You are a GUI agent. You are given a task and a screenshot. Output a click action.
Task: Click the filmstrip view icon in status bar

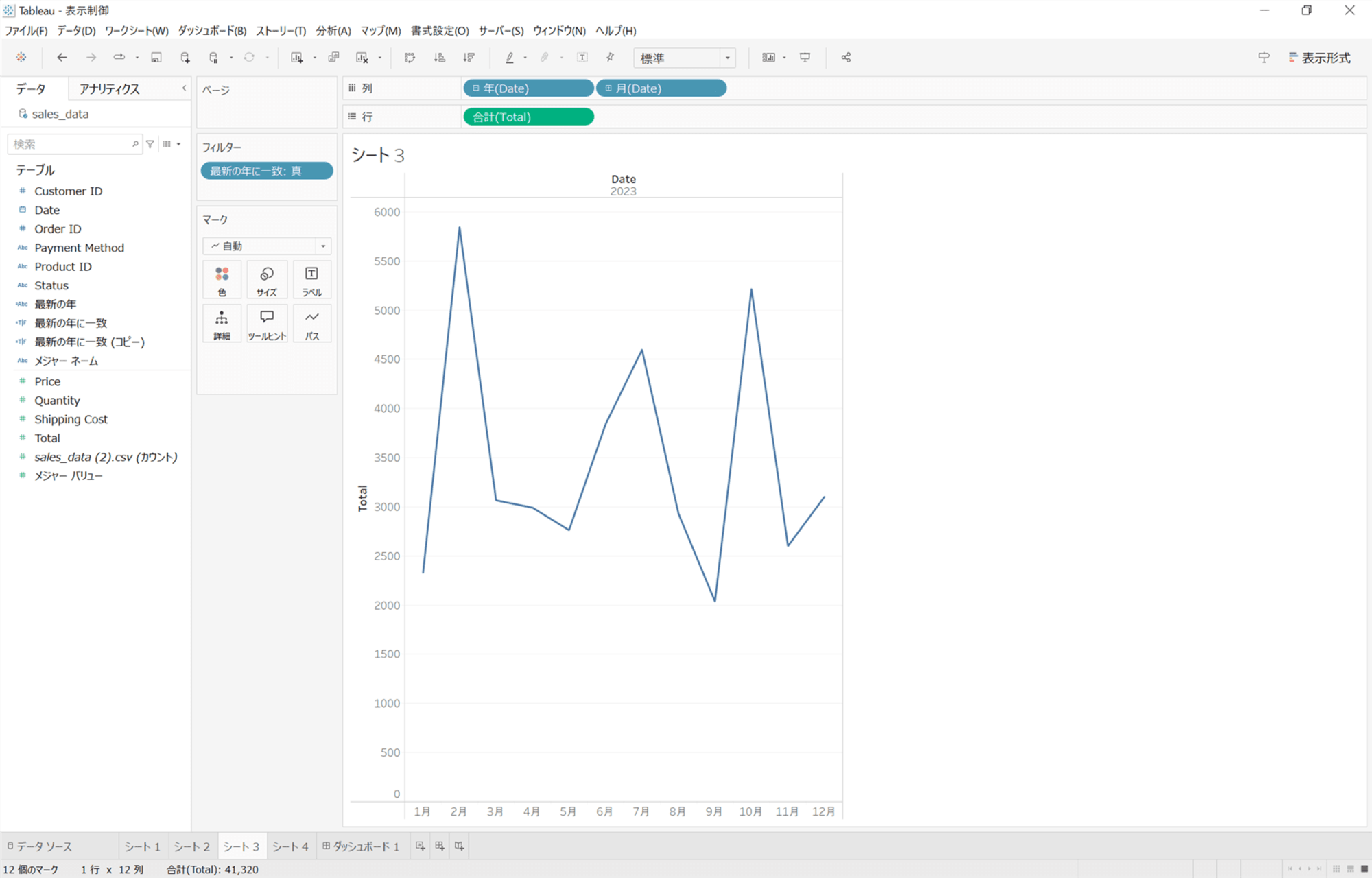point(1350,869)
